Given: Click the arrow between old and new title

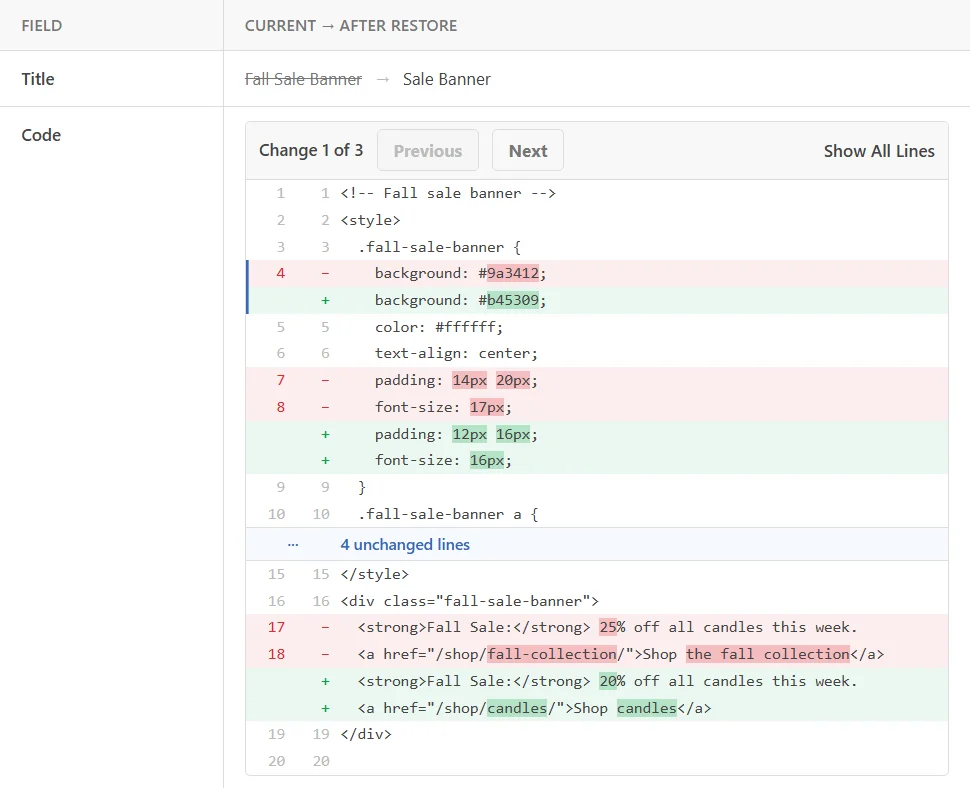Looking at the screenshot, I should click(x=382, y=79).
